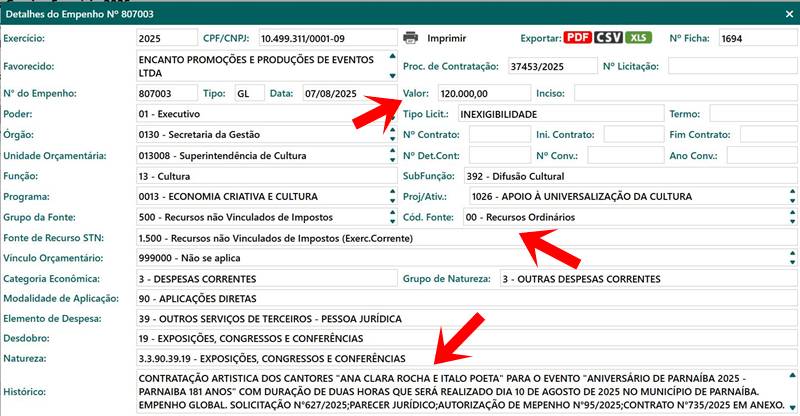Click down arrow on Vínculo Orçamentário field
Screen dimensions: 800x416
click(790, 261)
